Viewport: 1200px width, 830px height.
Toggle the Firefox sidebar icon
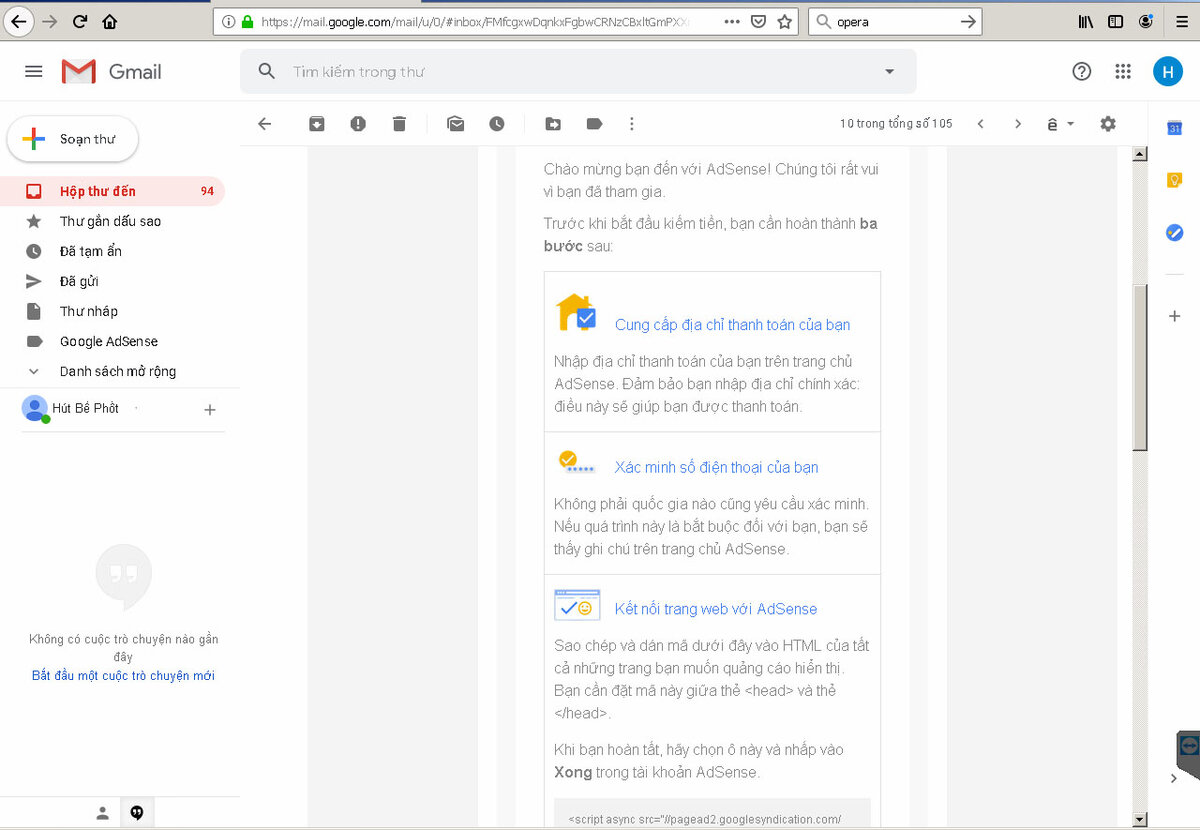[x=1115, y=21]
